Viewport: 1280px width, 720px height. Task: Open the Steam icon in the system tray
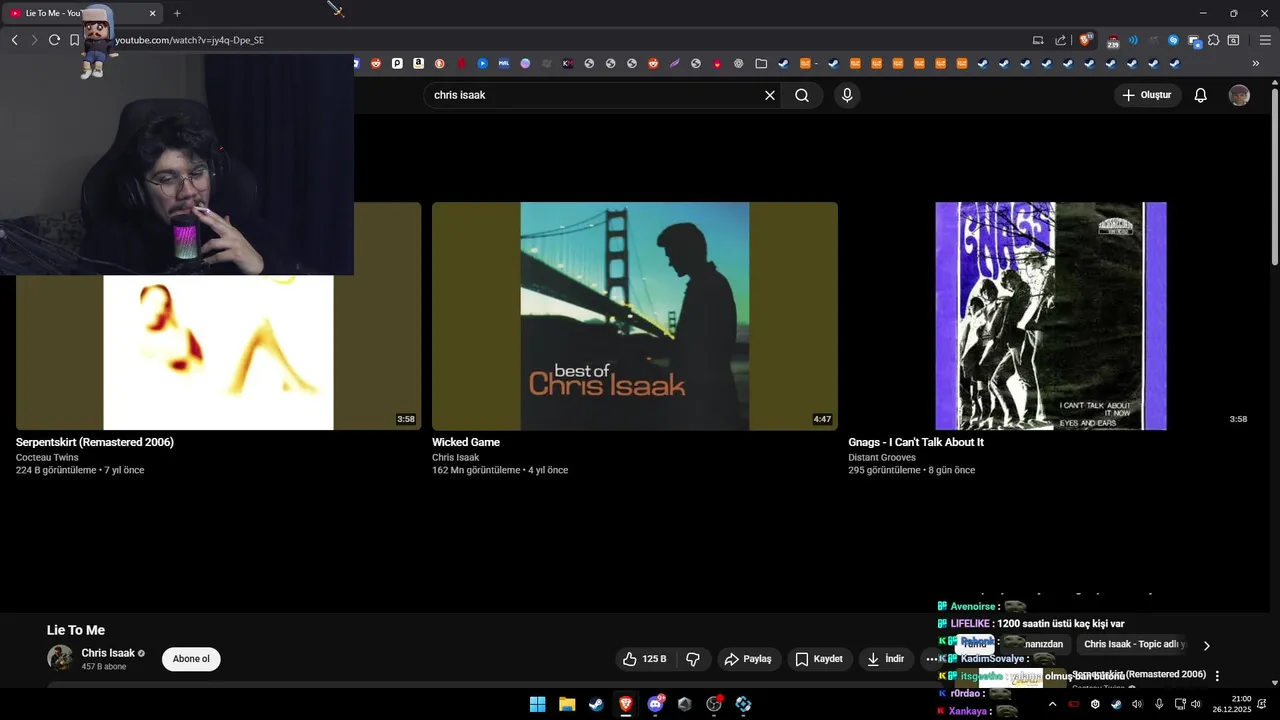coord(1116,704)
